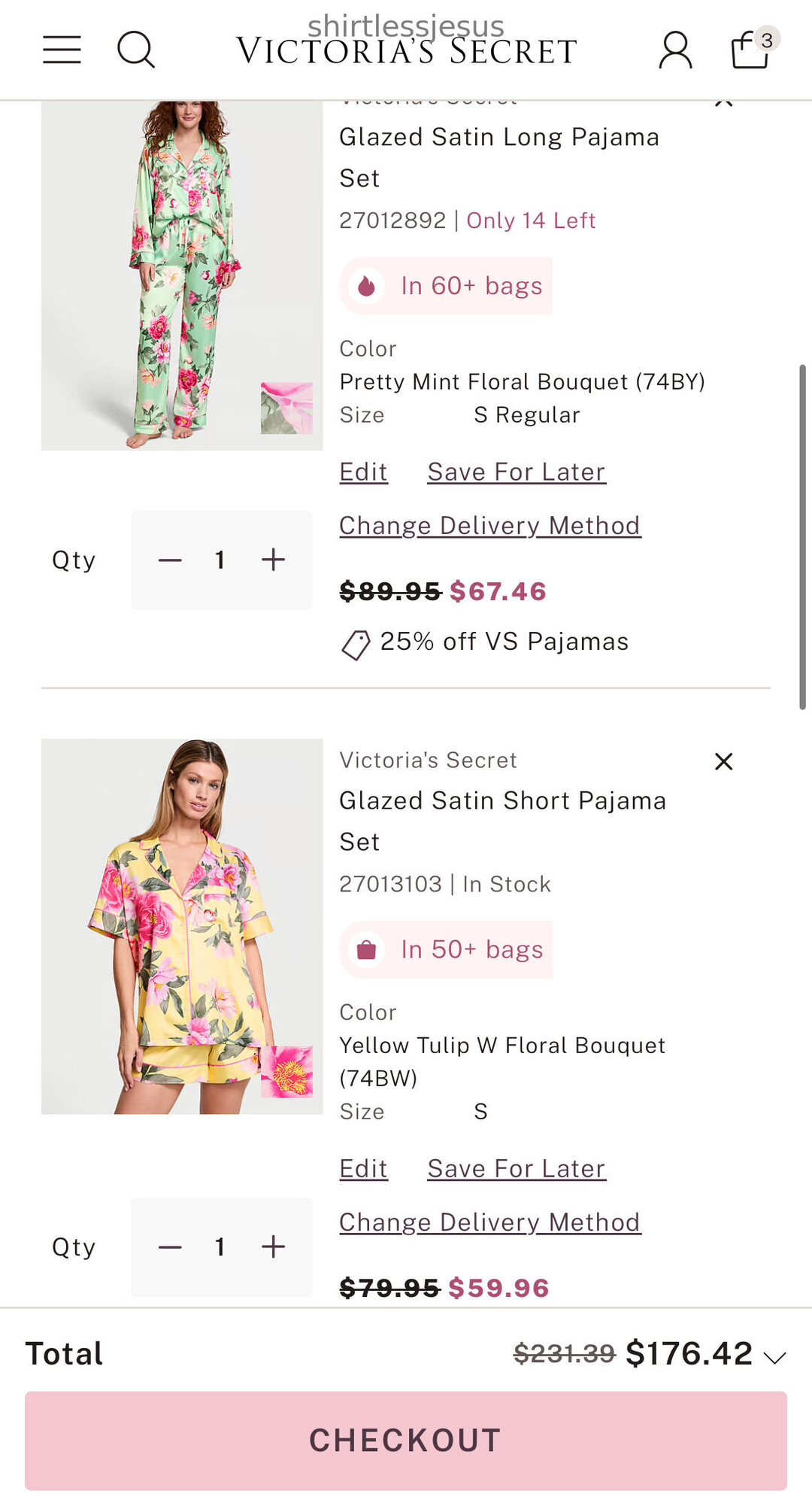Save the Short Pajama Set for later
The image size is (812, 1512).
point(517,1169)
